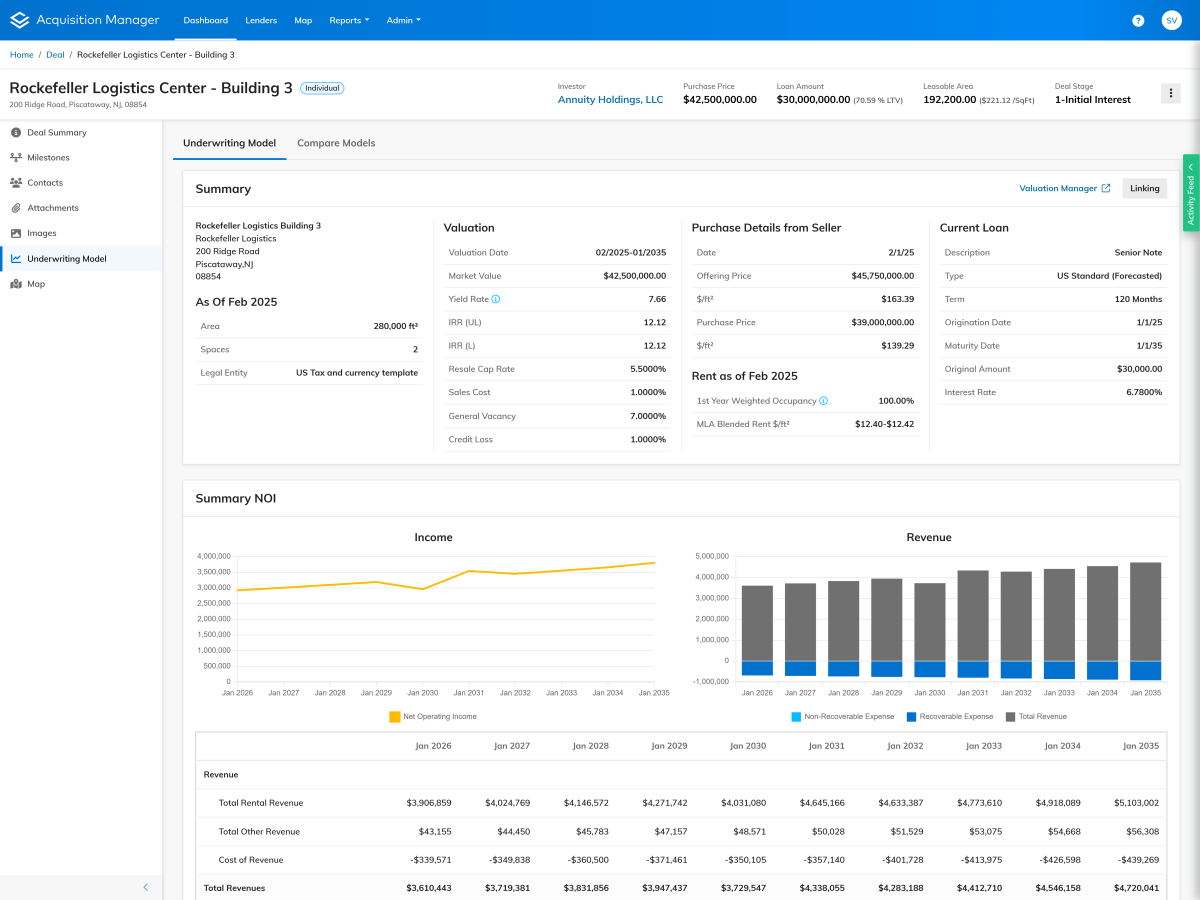Toggle Total Revenue legend series

(1036, 717)
